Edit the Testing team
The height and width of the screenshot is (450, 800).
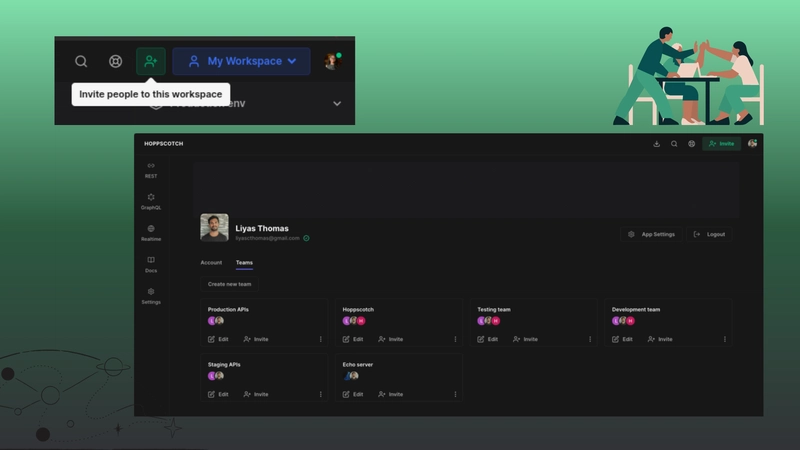pyautogui.click(x=488, y=339)
